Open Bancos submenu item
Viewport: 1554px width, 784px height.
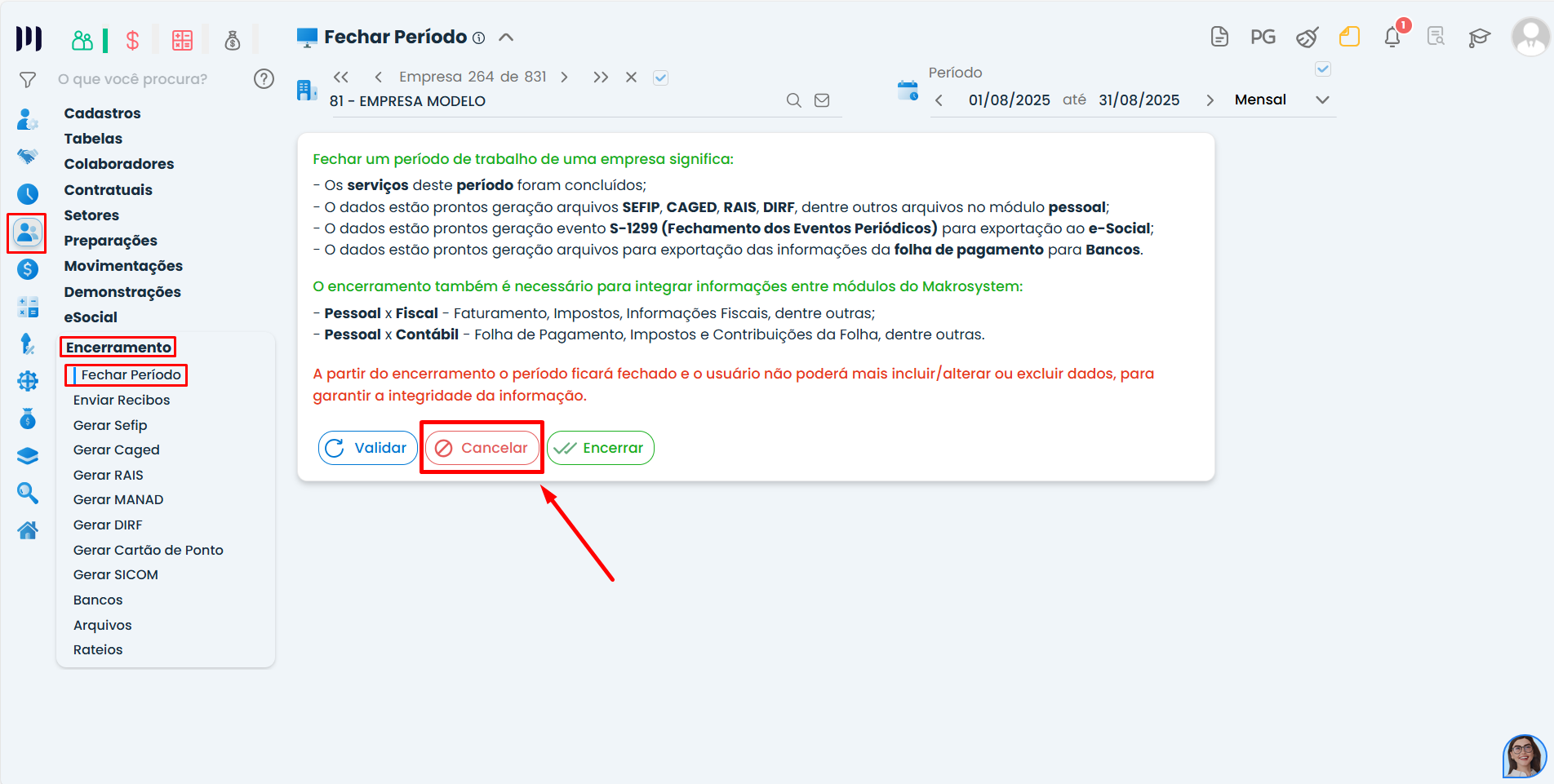click(98, 600)
